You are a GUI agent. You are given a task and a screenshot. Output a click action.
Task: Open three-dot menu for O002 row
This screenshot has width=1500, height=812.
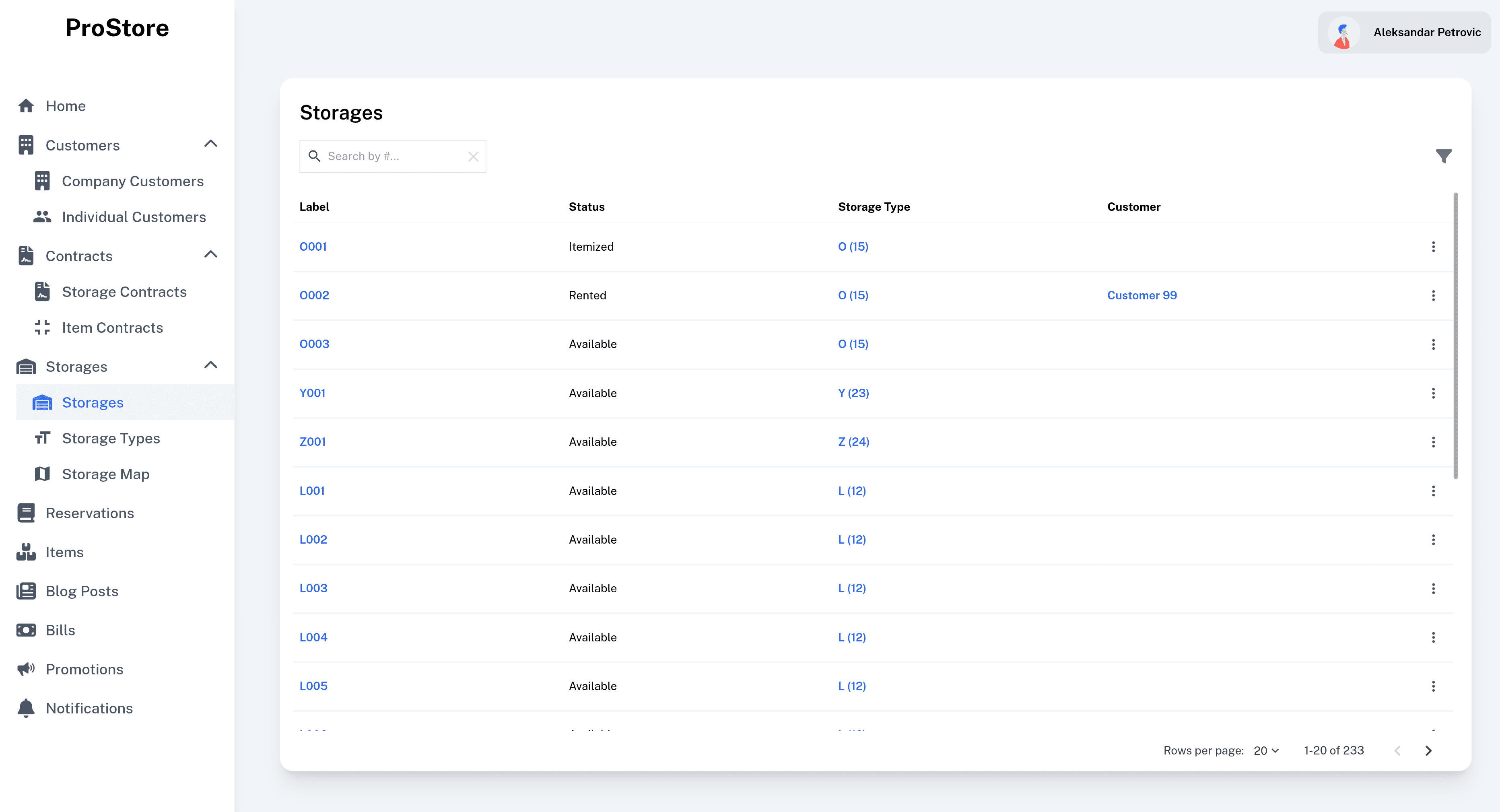[x=1433, y=295]
